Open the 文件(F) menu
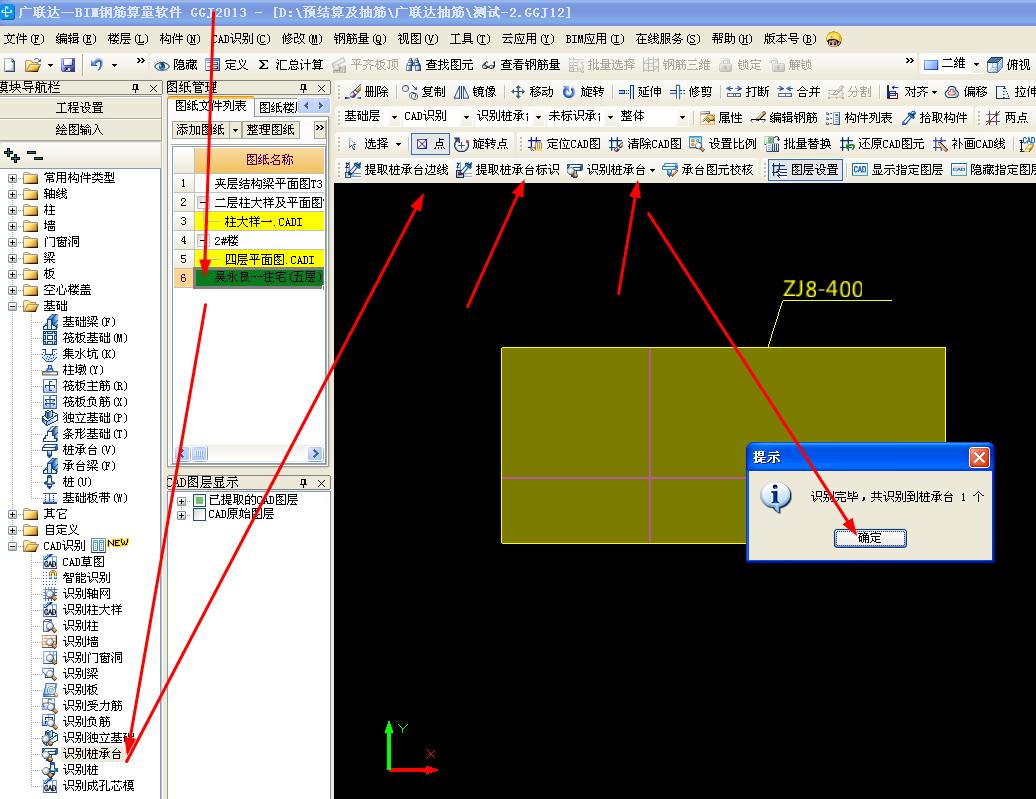Viewport: 1036px width, 799px height. (x=24, y=39)
